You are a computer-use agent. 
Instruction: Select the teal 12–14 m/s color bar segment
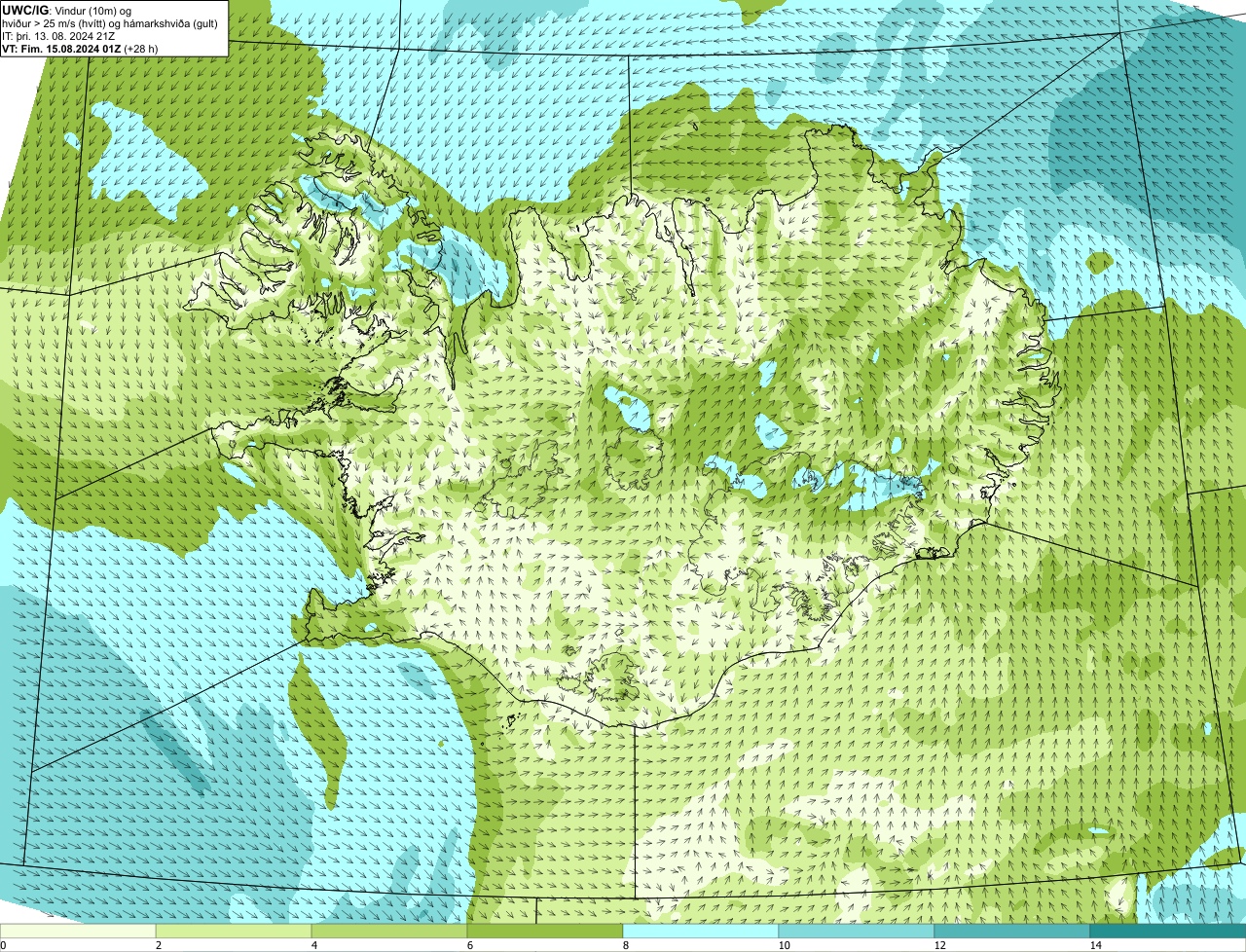point(1012,932)
